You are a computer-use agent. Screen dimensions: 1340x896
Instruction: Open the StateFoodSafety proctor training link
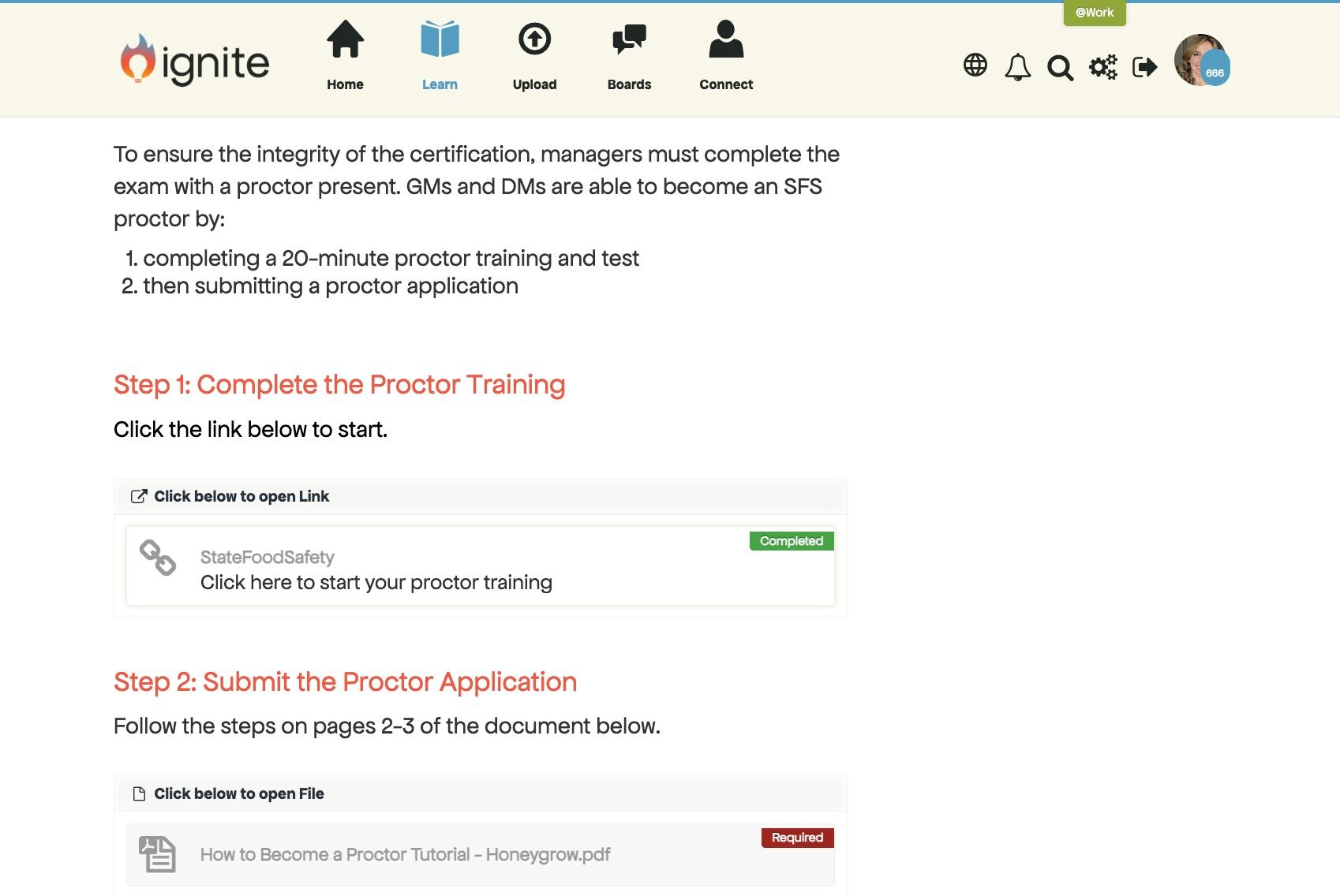(376, 582)
